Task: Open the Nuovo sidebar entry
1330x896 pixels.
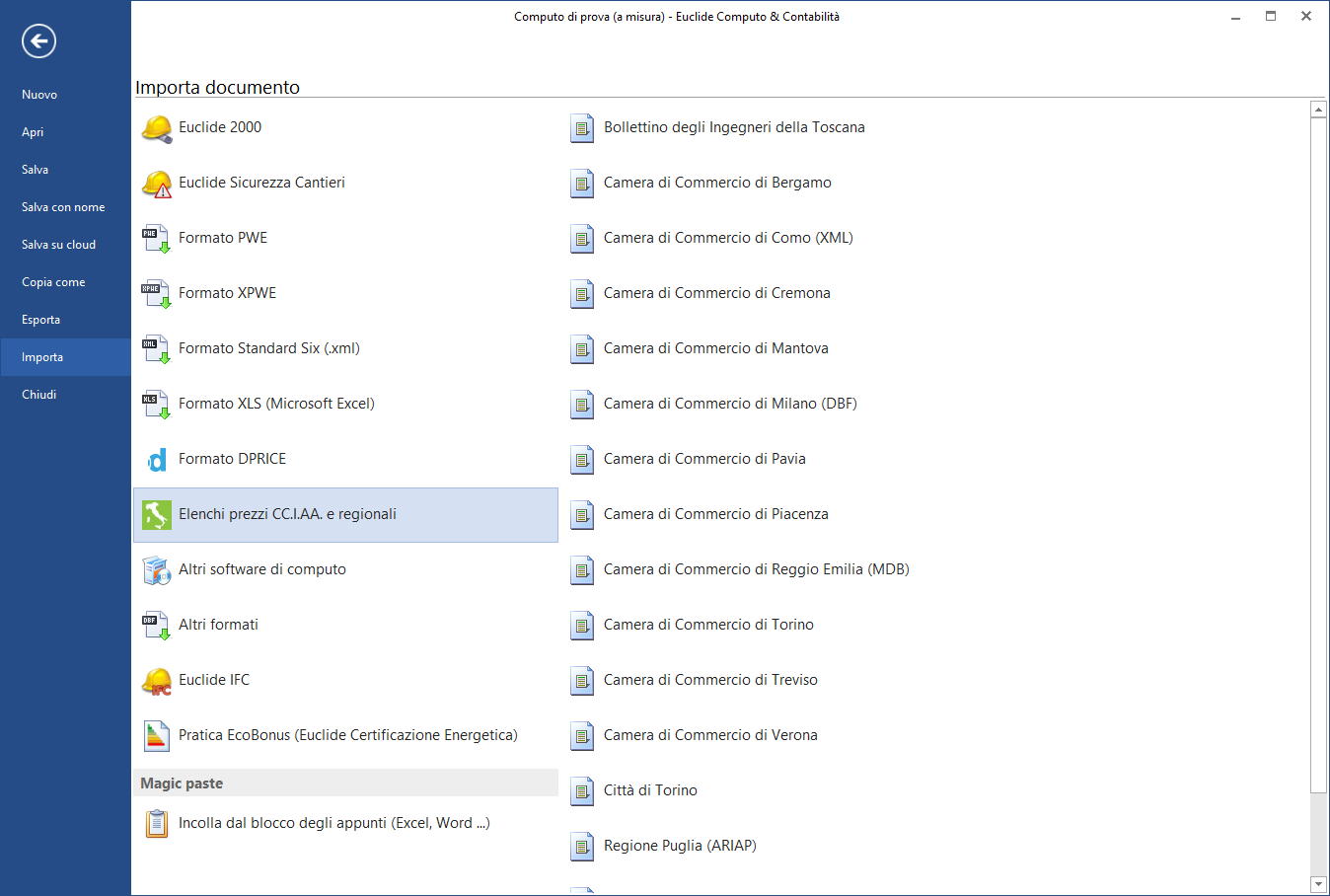Action: pyautogui.click(x=39, y=95)
